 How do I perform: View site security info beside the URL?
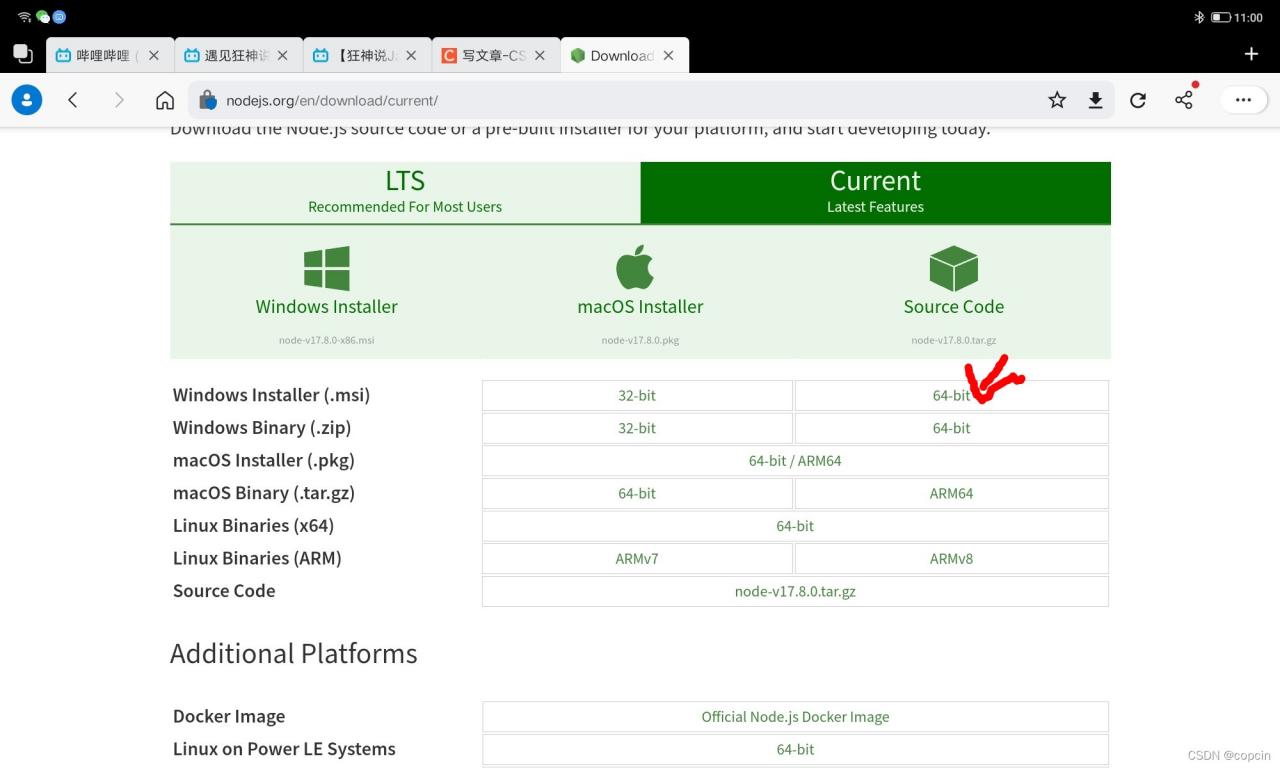pos(208,100)
